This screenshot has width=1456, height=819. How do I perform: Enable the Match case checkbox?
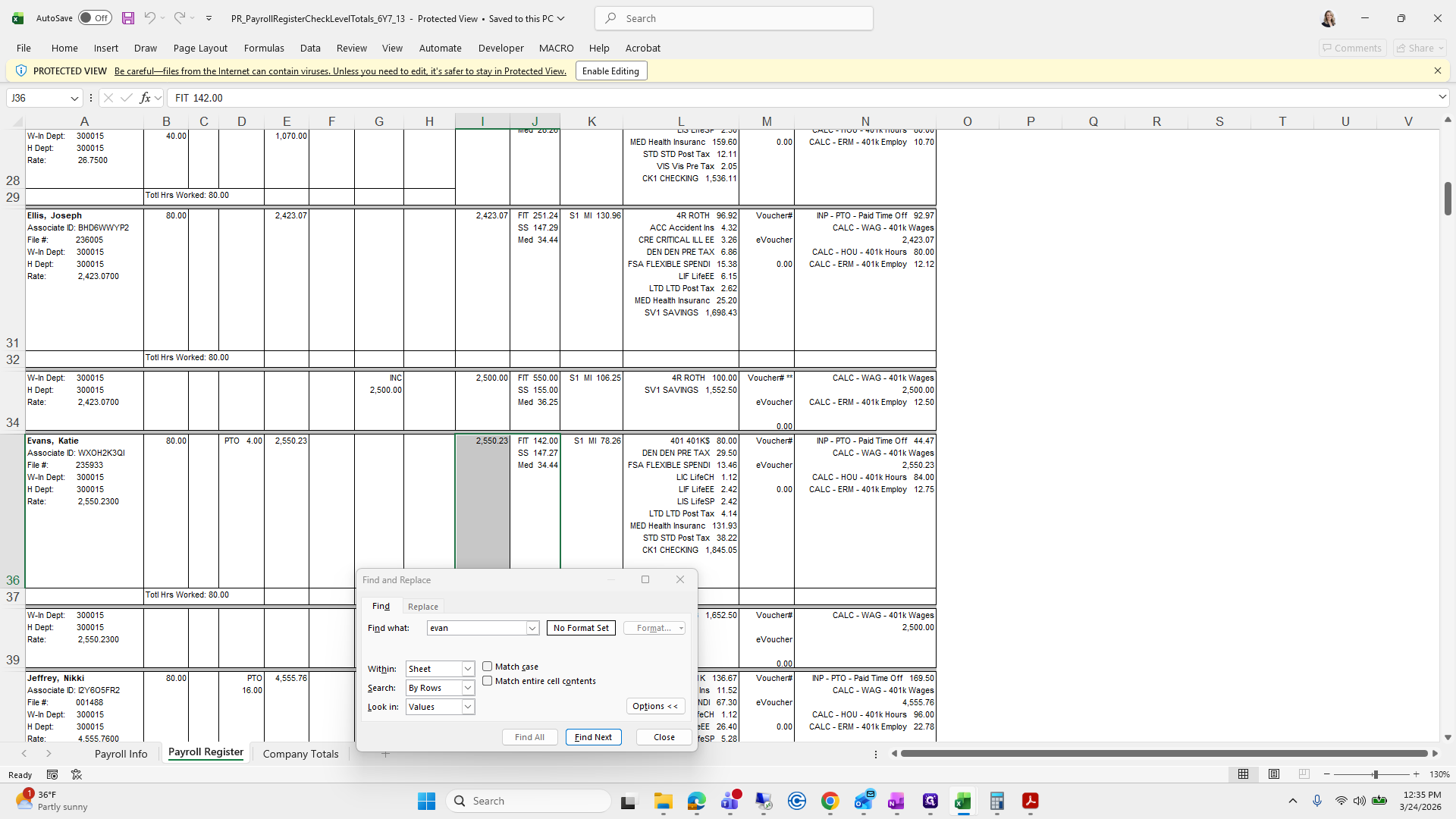[x=488, y=667]
